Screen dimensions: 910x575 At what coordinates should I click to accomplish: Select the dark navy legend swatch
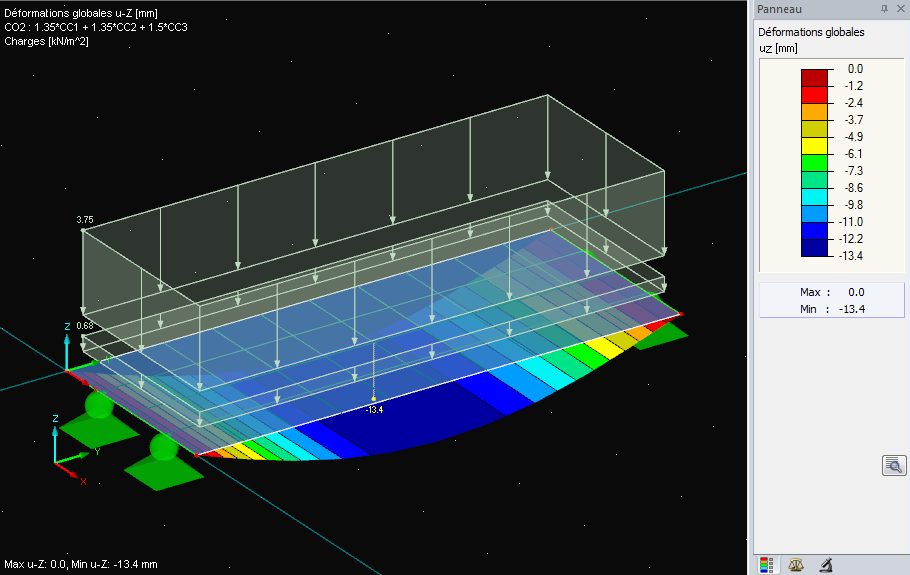[814, 248]
